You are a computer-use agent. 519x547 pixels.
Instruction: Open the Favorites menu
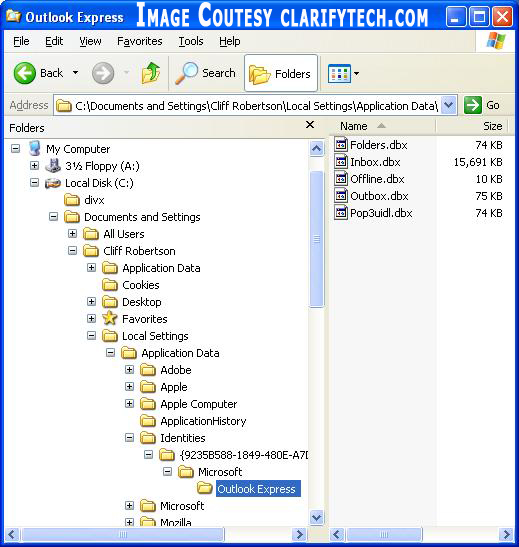pyautogui.click(x=140, y=41)
